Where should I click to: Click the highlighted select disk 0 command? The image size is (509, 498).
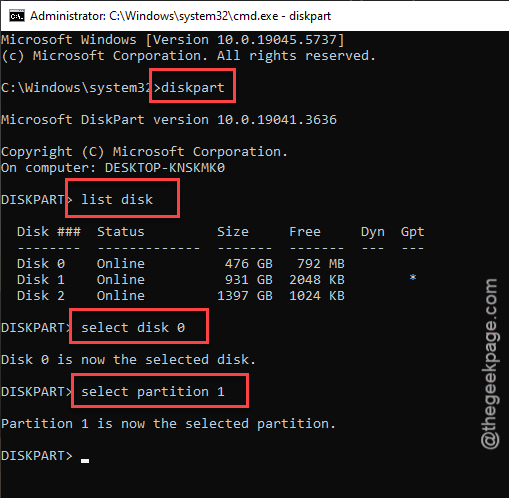pyautogui.click(x=133, y=327)
